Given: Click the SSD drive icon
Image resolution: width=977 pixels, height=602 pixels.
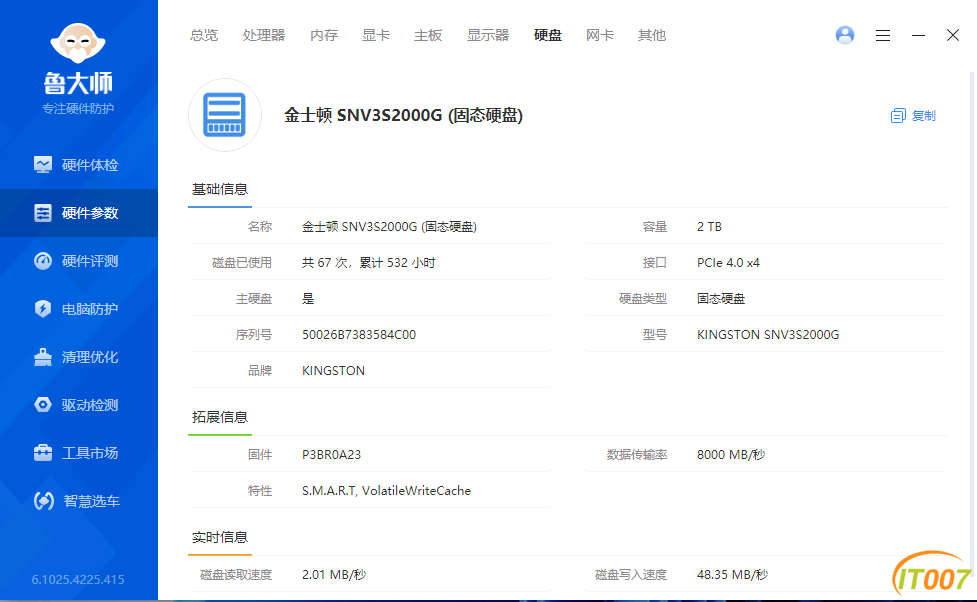Looking at the screenshot, I should 224,115.
